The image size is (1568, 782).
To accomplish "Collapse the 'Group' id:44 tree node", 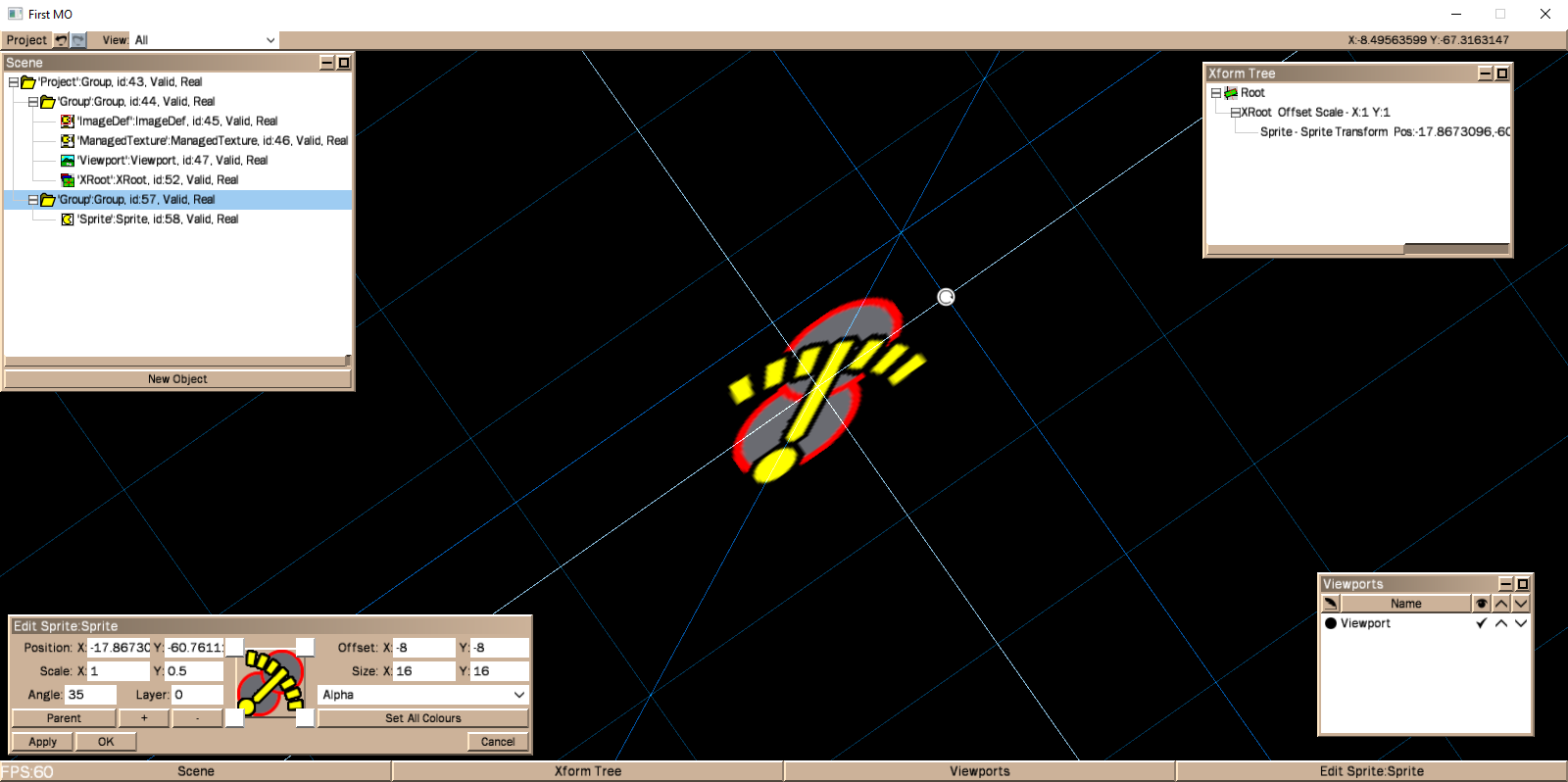I will click(33, 102).
